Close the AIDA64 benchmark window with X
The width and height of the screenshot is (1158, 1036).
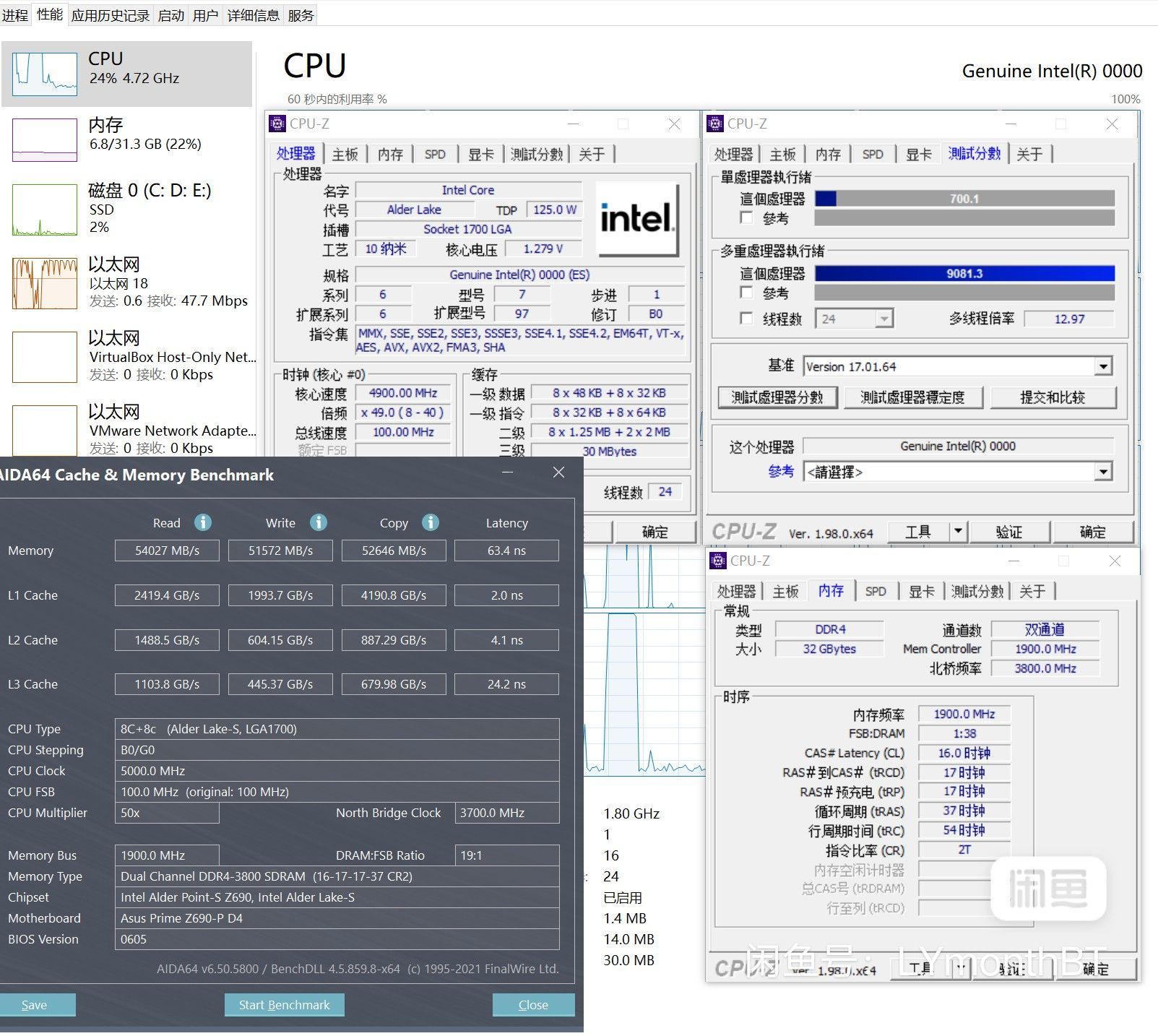[558, 472]
